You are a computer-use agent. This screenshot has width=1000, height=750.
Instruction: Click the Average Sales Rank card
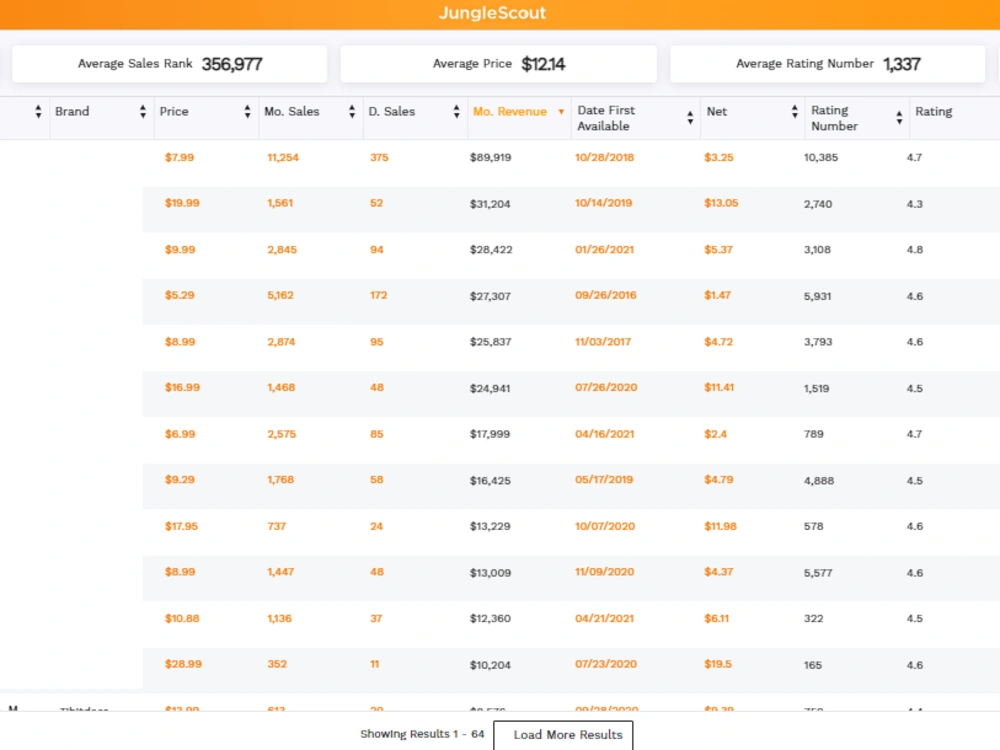point(170,64)
